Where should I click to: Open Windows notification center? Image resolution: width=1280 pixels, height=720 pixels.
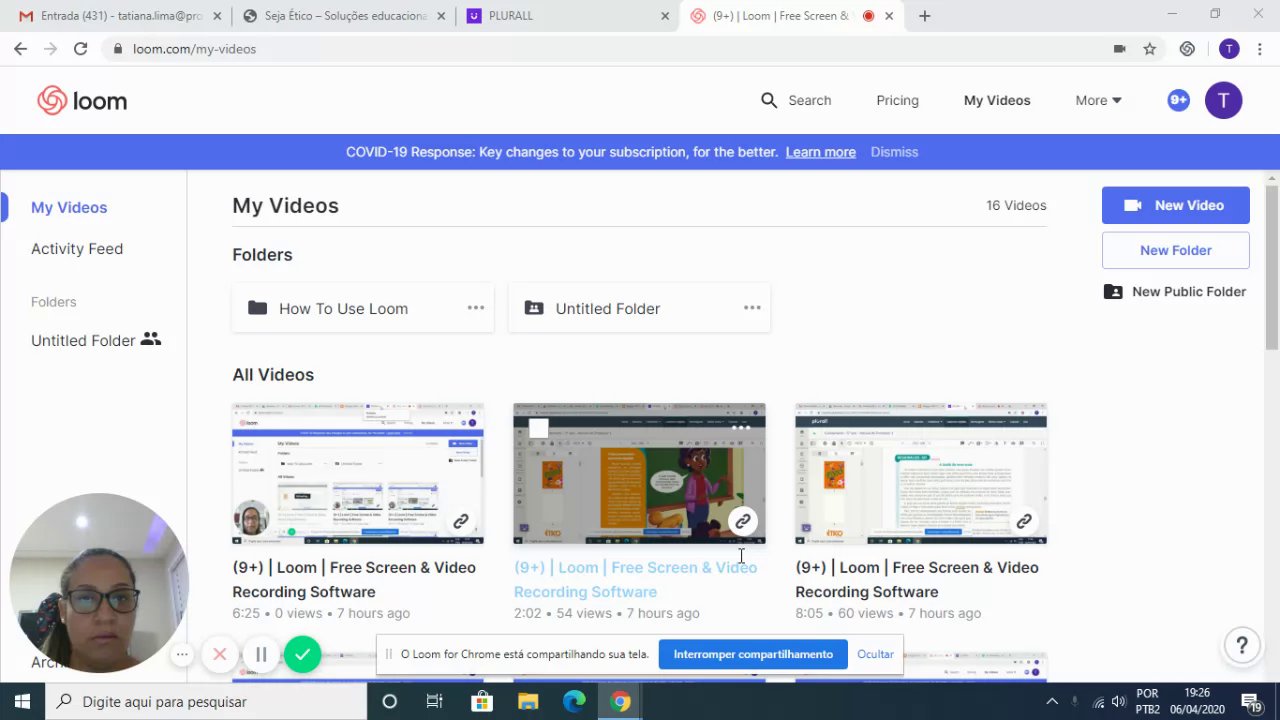(x=1250, y=701)
